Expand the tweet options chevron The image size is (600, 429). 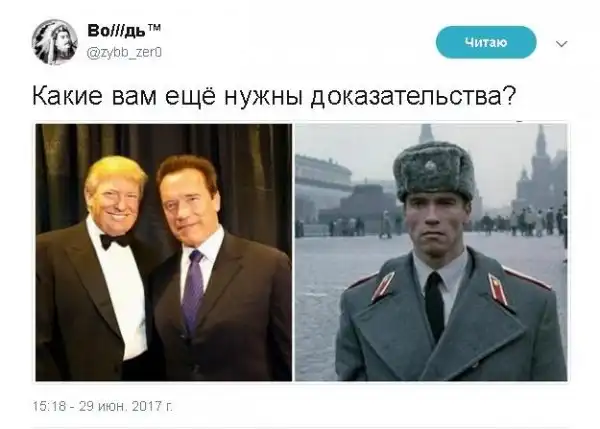click(561, 44)
